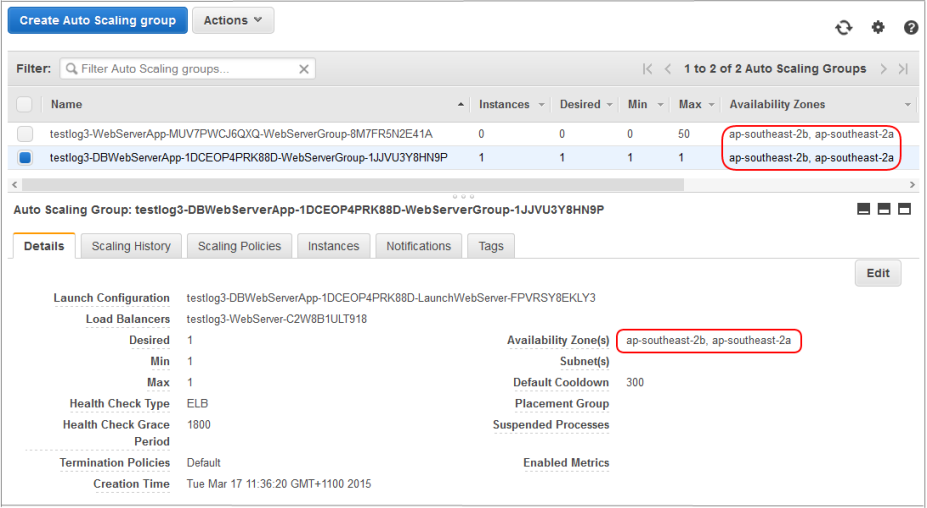Go to first page of groups
Viewport: 927px width, 508px height.
(x=647, y=69)
